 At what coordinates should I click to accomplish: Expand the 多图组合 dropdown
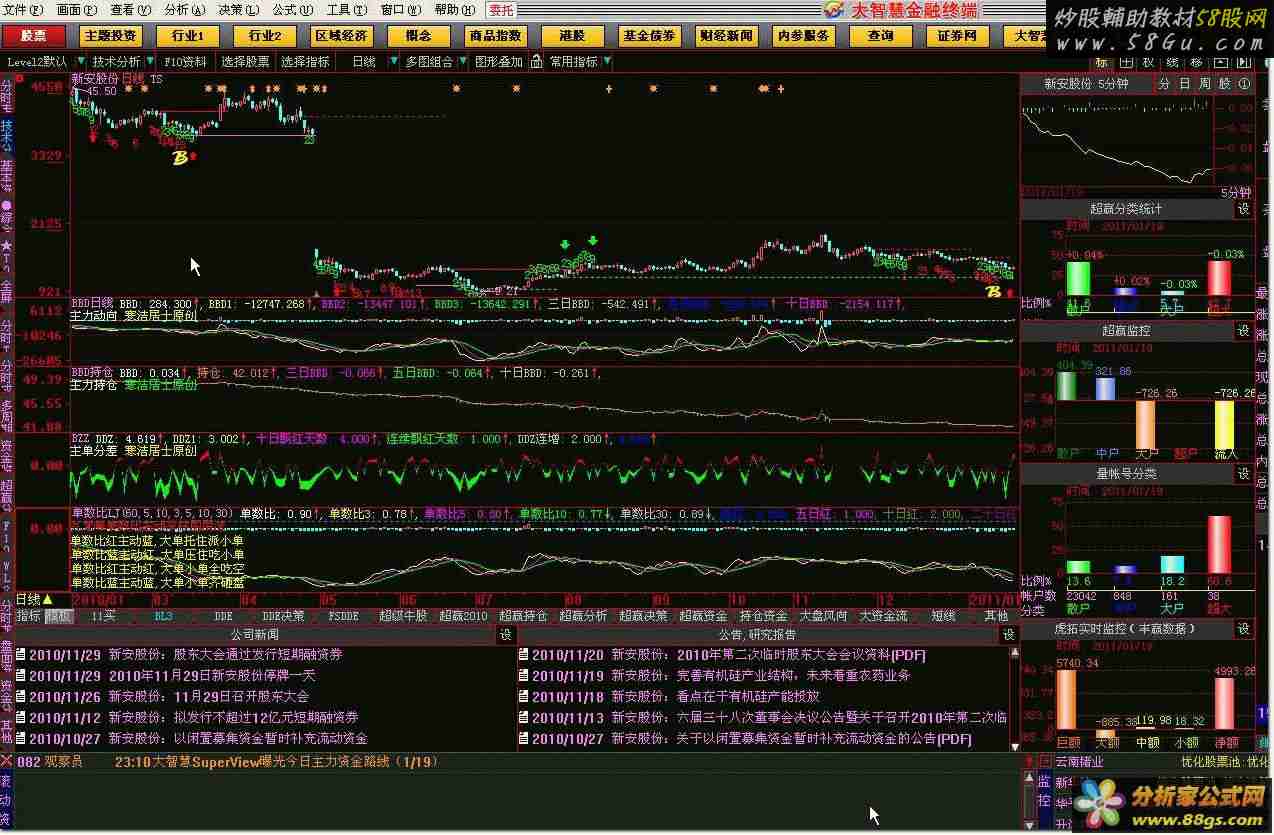pos(461,62)
